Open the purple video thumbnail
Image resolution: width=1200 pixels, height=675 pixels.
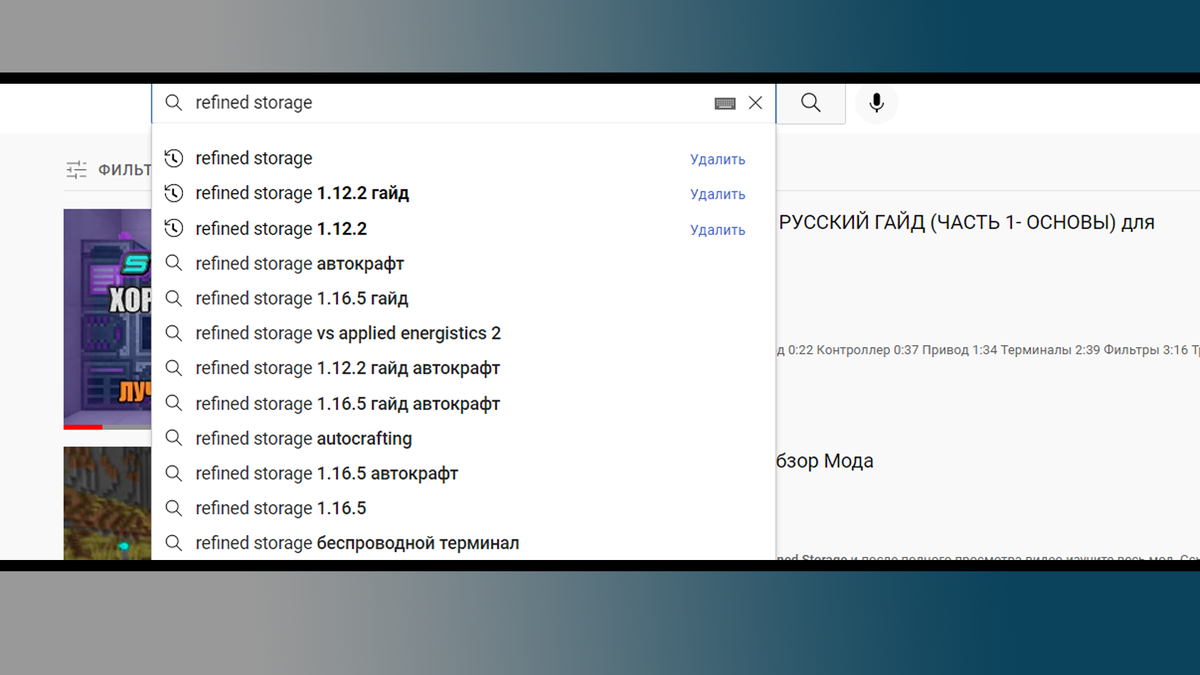pyautogui.click(x=107, y=318)
